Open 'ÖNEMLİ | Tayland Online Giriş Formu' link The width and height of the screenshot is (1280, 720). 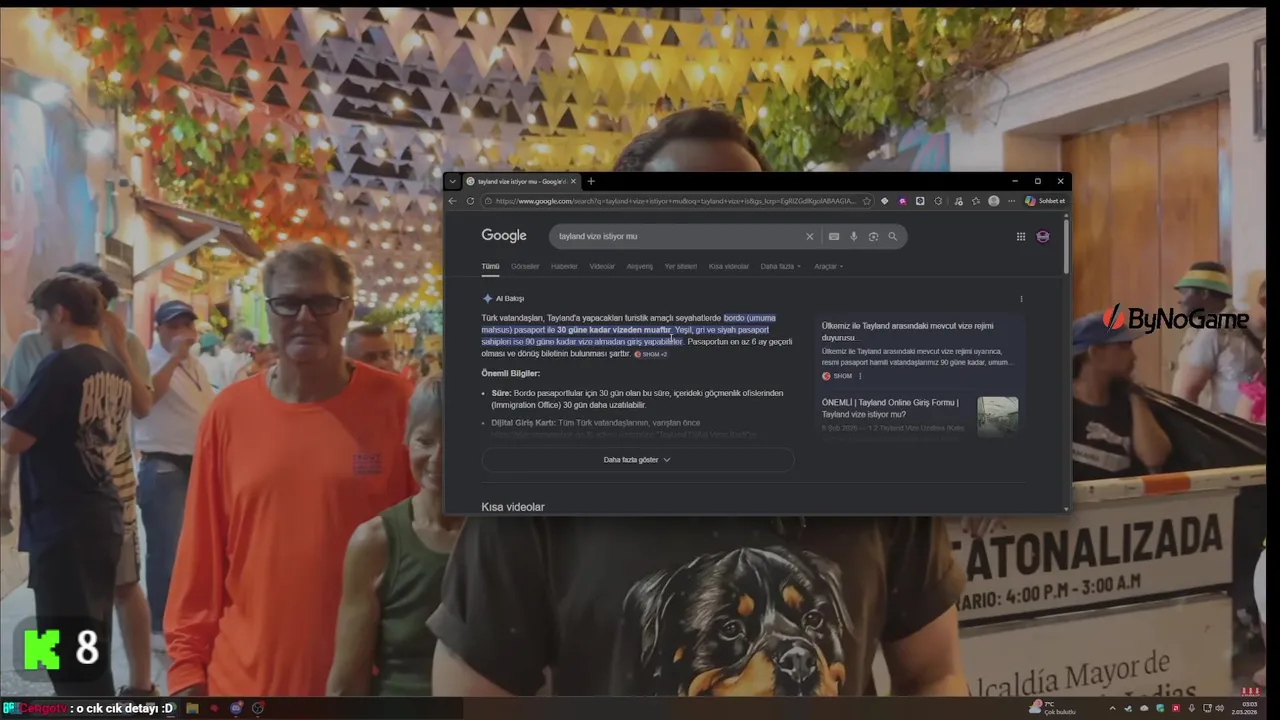tap(890, 408)
